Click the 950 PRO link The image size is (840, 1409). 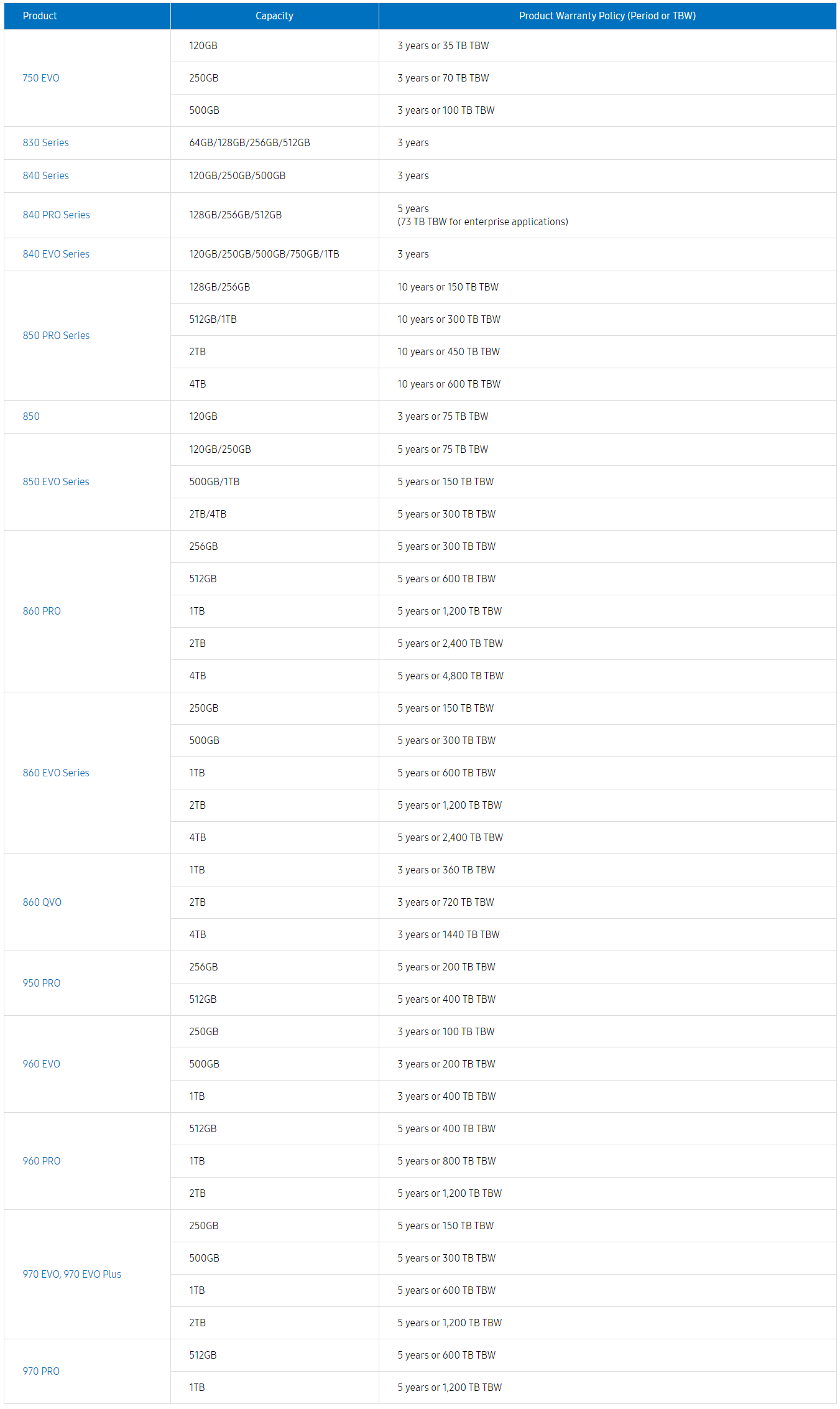pyautogui.click(x=42, y=983)
